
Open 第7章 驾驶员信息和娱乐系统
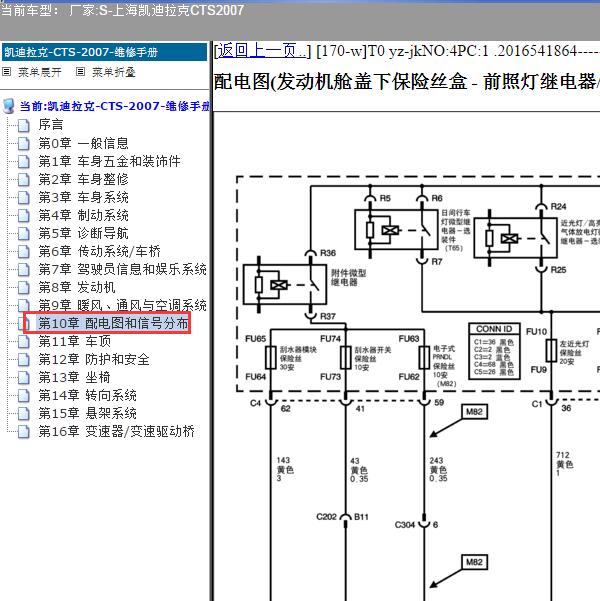click(x=122, y=269)
